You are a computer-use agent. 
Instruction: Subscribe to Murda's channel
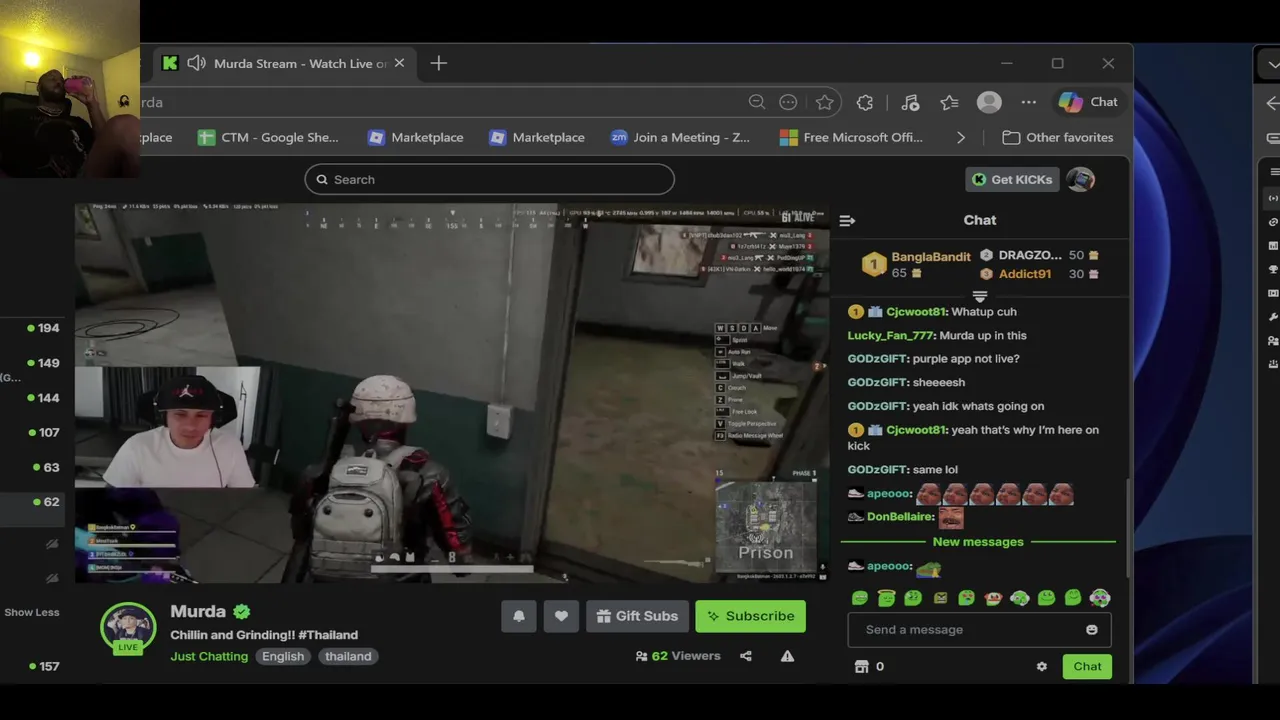coord(750,616)
